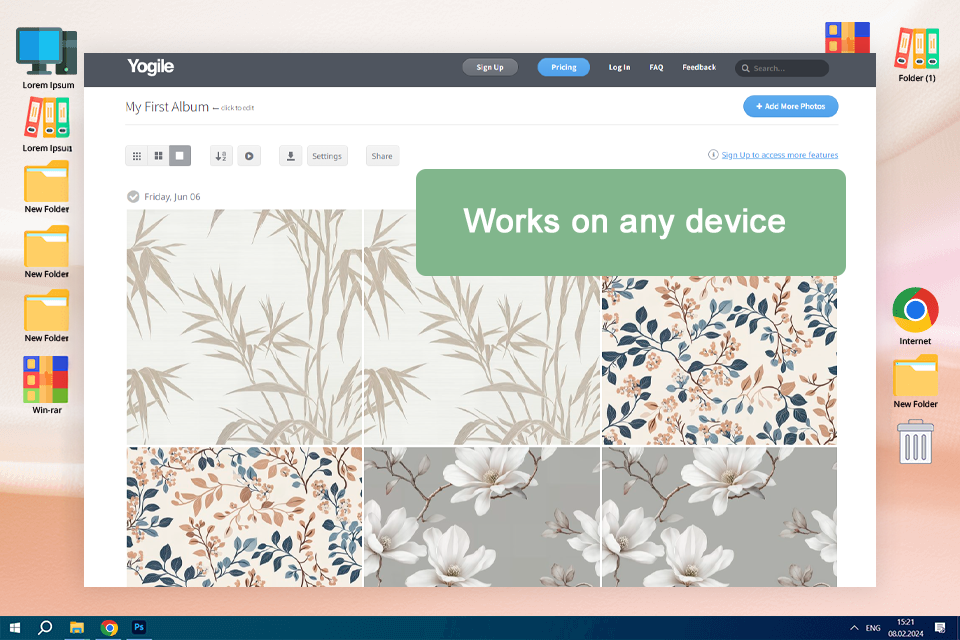
Task: Follow Sign Up to access more features link
Action: tap(779, 155)
